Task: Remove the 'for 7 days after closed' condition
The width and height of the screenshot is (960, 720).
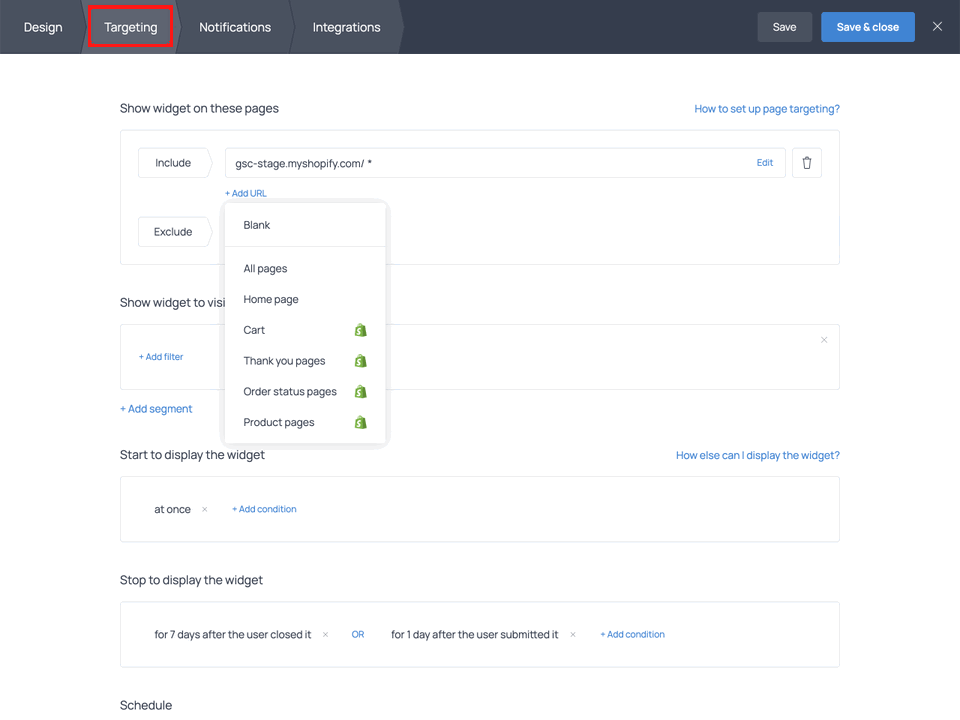Action: (x=325, y=634)
